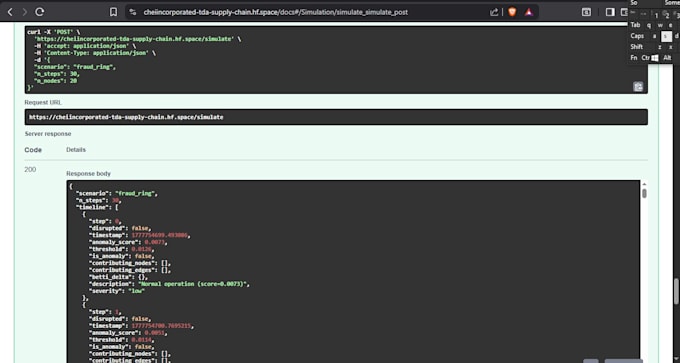
Task: Toggle the browser sidebar panel
Action: [x=610, y=12]
